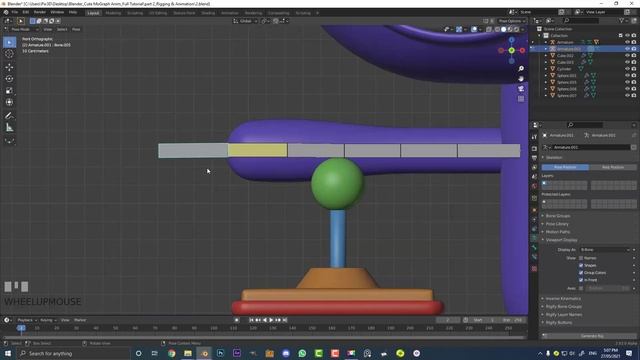This screenshot has width=640, height=360.
Task: Toggle Group Colors checkbox
Action: (x=581, y=273)
